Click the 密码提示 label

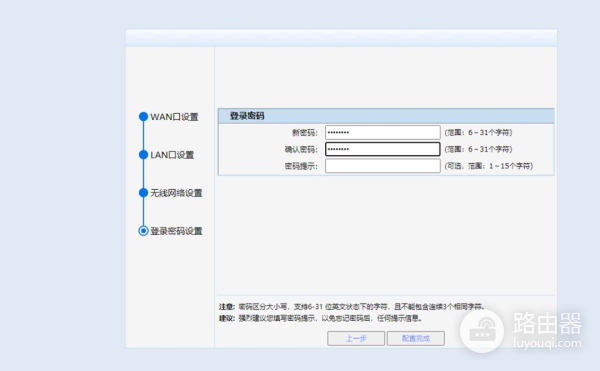click(301, 166)
